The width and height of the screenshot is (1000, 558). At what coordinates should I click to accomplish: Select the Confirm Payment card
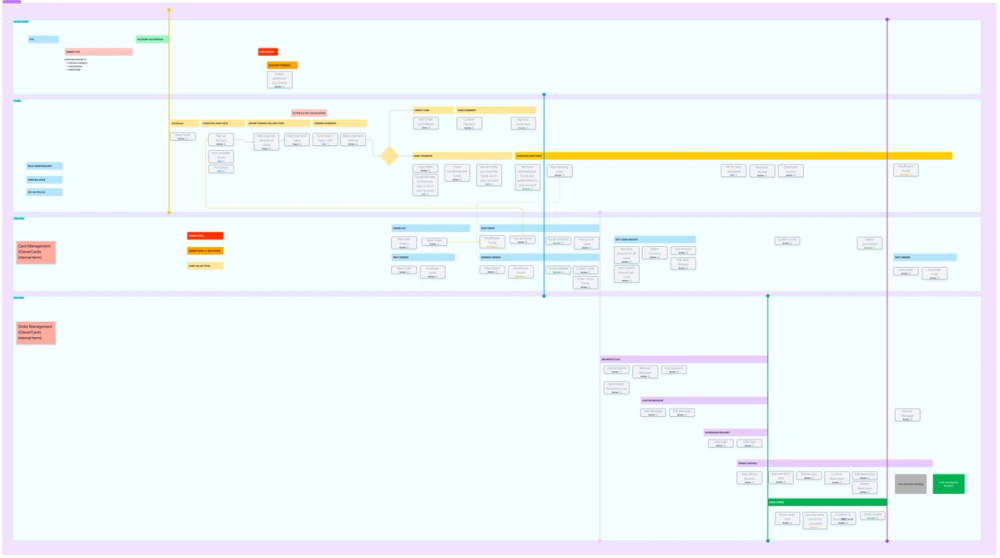coord(469,123)
